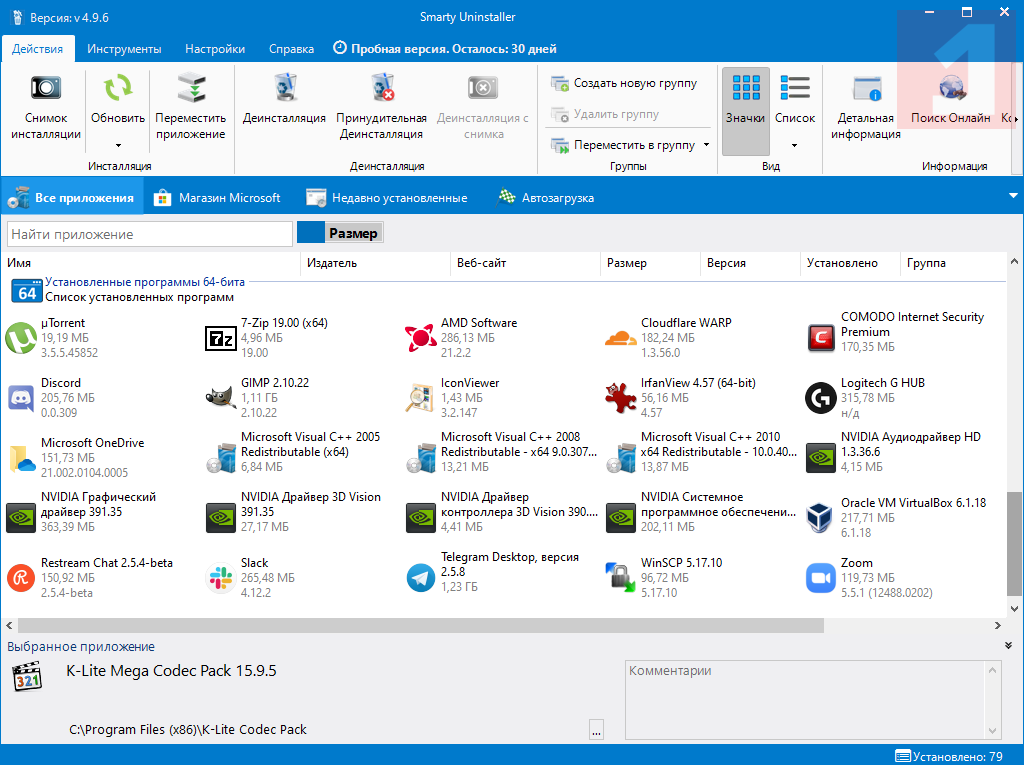1024x765 pixels.
Task: Select the Microsoft OneDrive icon
Action: pyautogui.click(x=21, y=458)
